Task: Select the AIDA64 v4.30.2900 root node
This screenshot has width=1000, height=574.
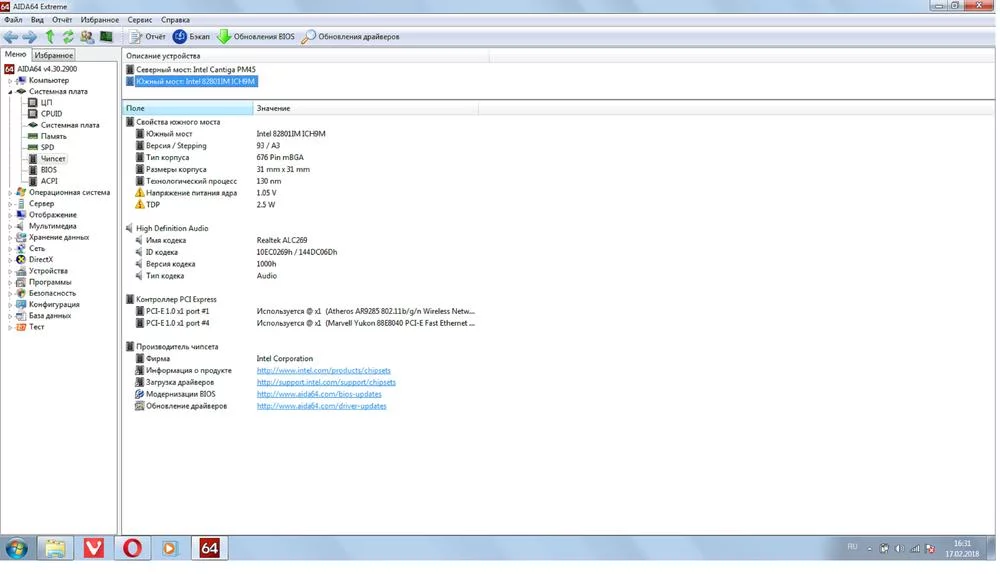Action: pos(47,69)
